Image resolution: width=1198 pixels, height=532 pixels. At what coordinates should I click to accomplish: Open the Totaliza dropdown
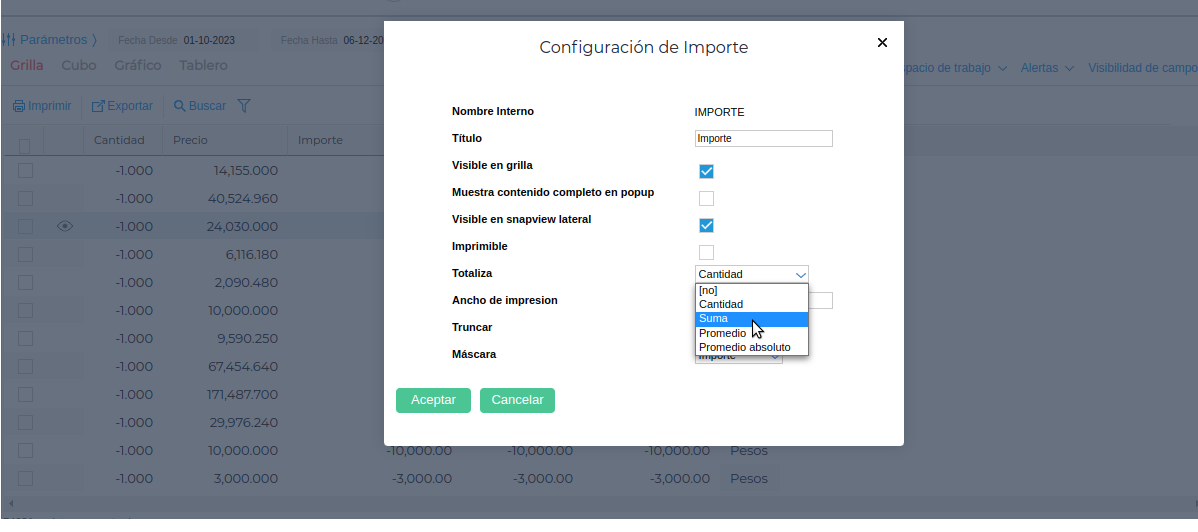(x=752, y=274)
